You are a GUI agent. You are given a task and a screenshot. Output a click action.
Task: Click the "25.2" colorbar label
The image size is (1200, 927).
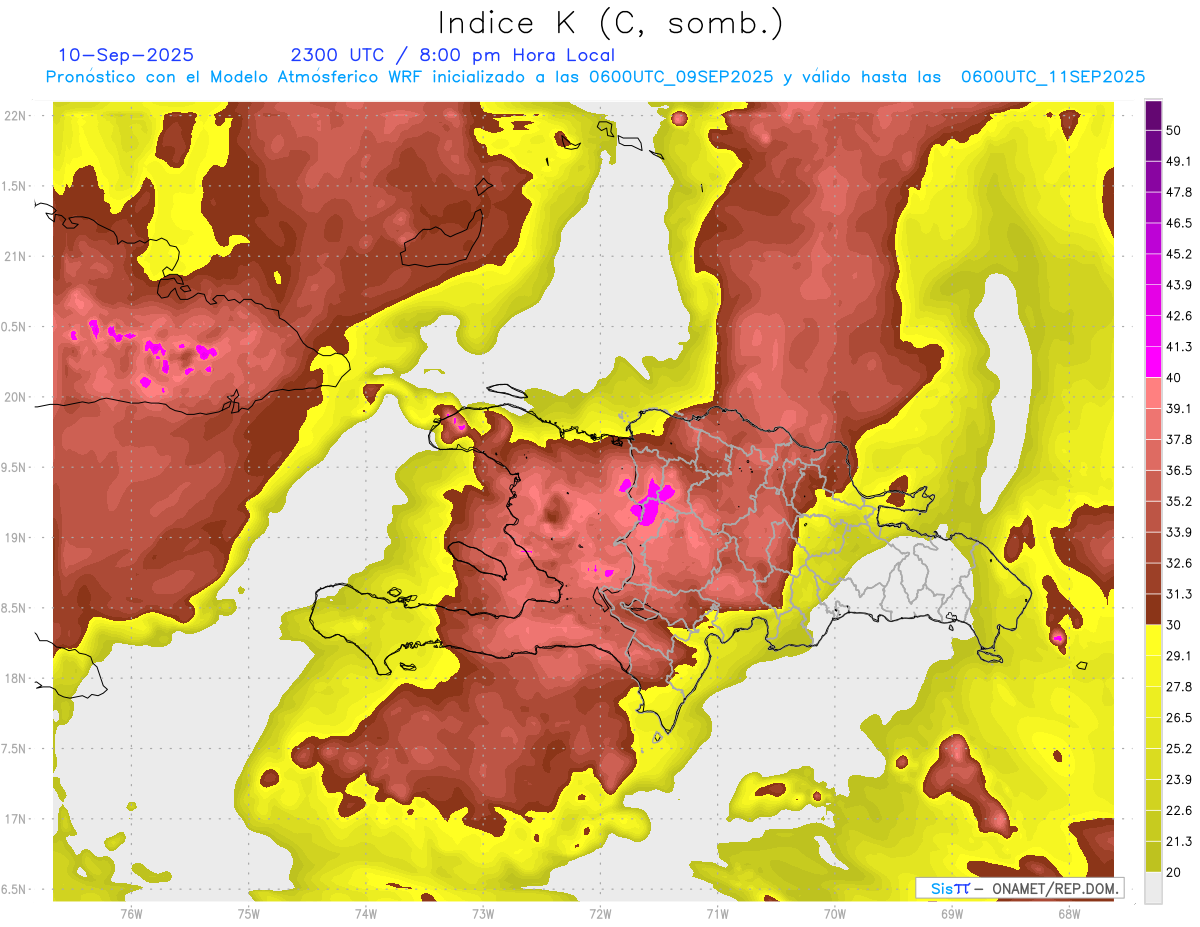pyautogui.click(x=1179, y=749)
